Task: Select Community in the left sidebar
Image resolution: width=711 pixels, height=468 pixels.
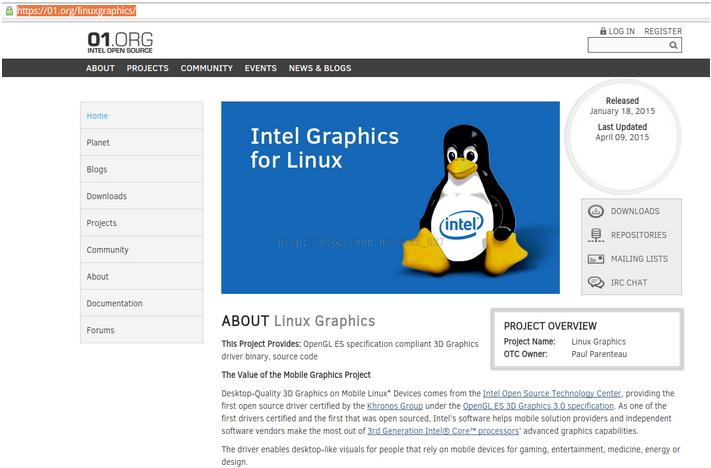Action: tap(142, 249)
